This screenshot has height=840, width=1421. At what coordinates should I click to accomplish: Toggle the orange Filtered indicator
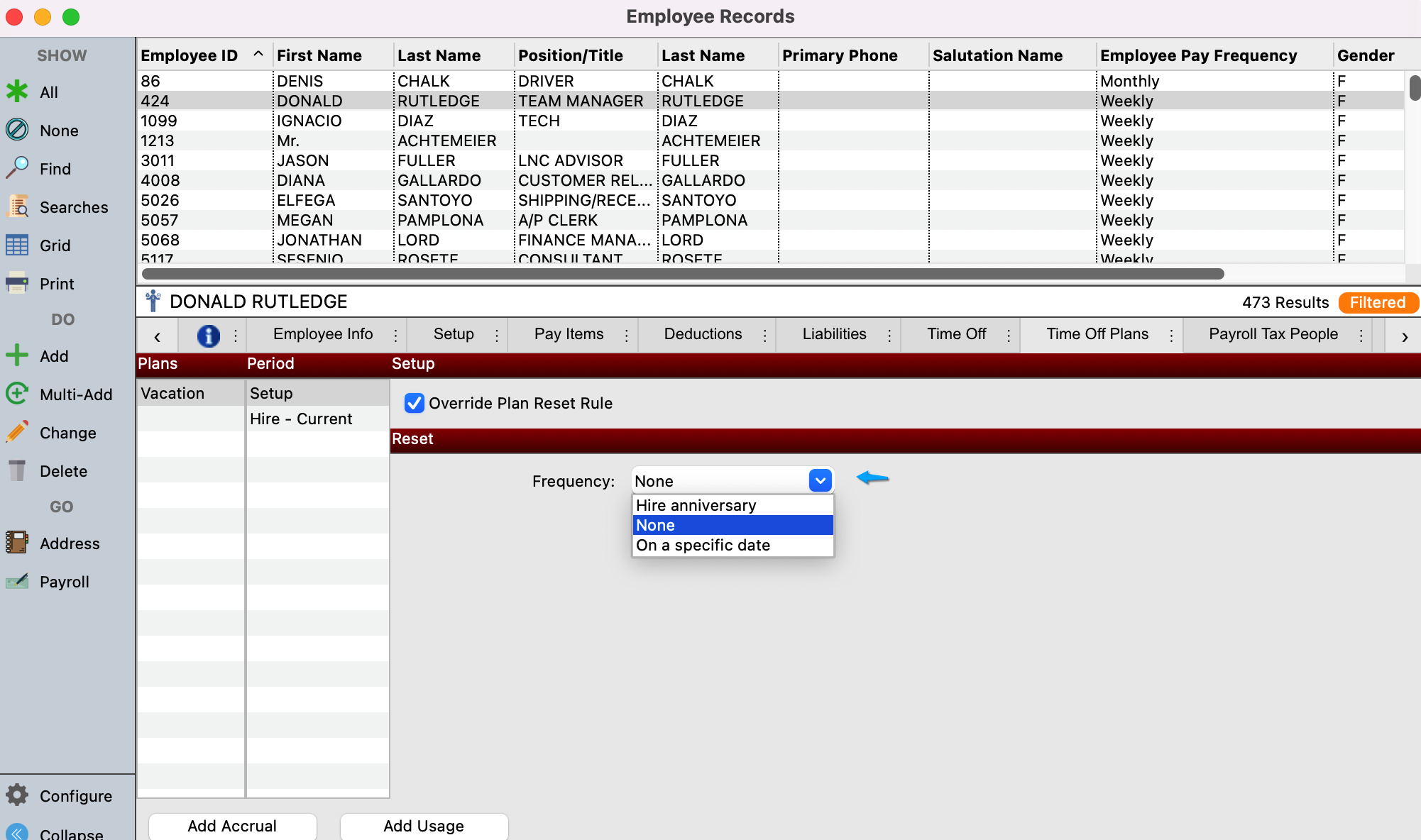[x=1377, y=302]
